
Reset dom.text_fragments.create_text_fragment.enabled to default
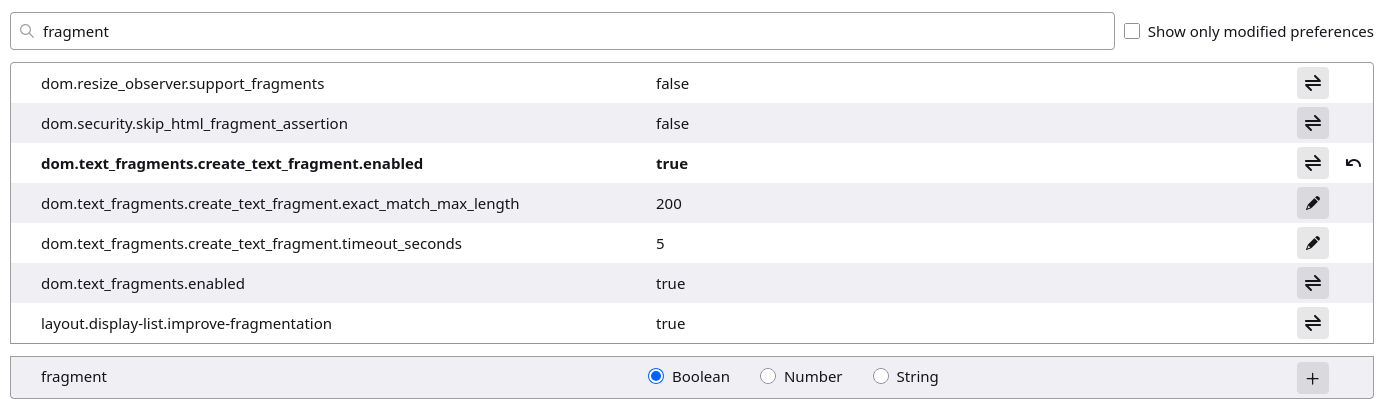pyautogui.click(x=1353, y=163)
